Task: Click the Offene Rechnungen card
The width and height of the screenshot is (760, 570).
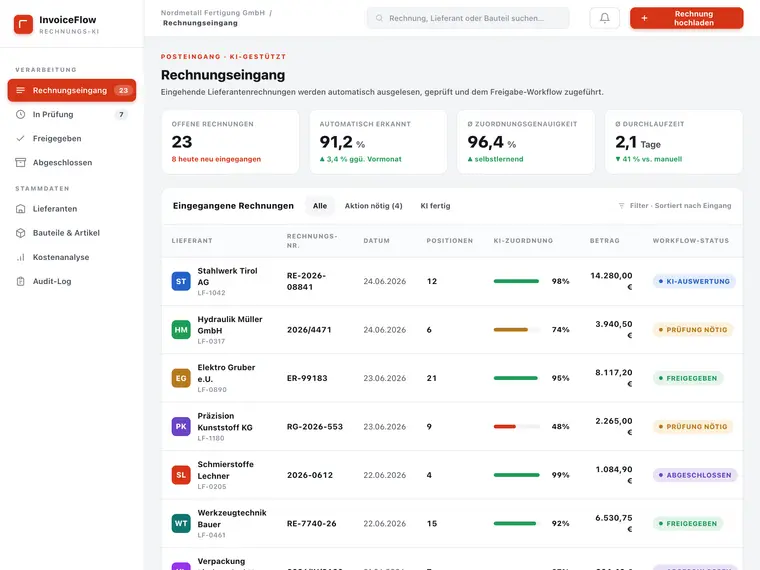Action: [230, 142]
